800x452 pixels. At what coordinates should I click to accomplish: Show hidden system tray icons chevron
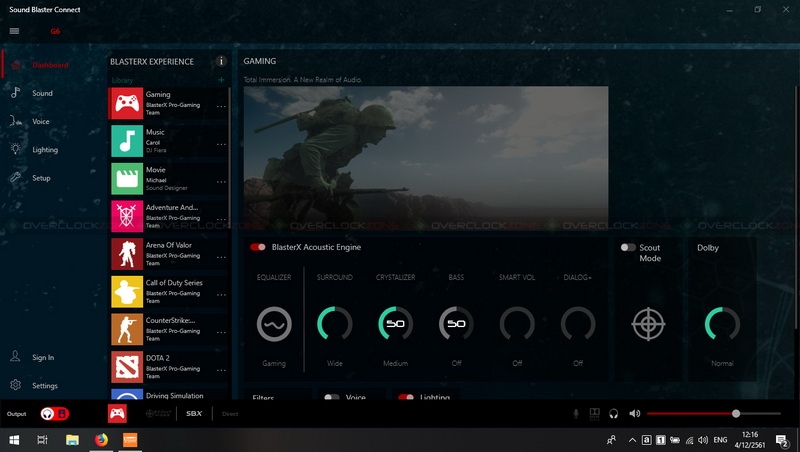632,440
